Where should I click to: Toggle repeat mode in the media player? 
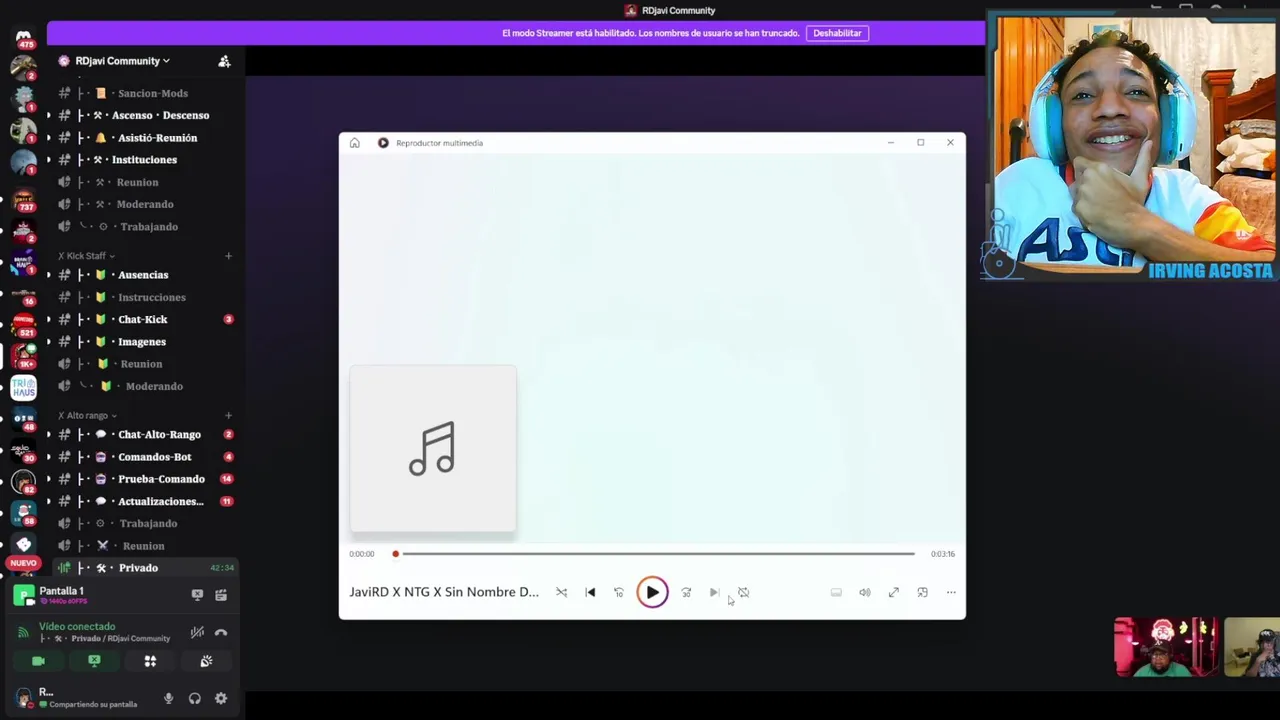pos(743,592)
